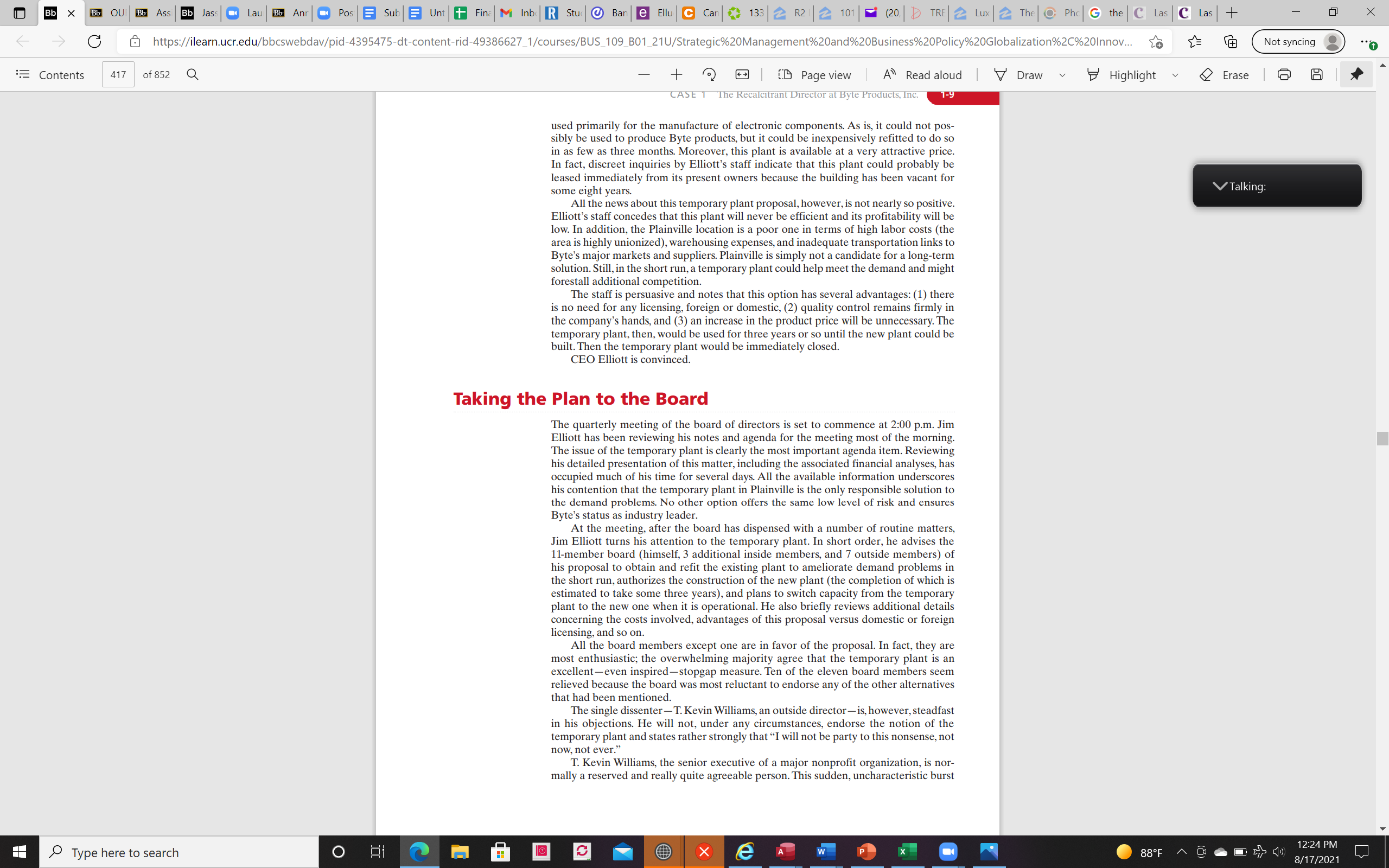This screenshot has height=868, width=1389.
Task: Refresh the current page
Action: 94,41
